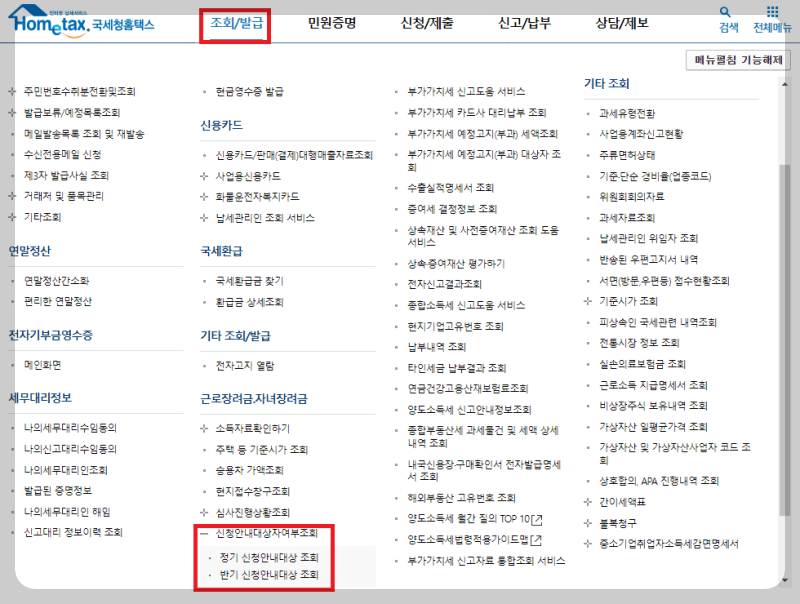Viewport: 800px width, 604px height.
Task: Open 주류면허상태 link
Action: point(627,155)
